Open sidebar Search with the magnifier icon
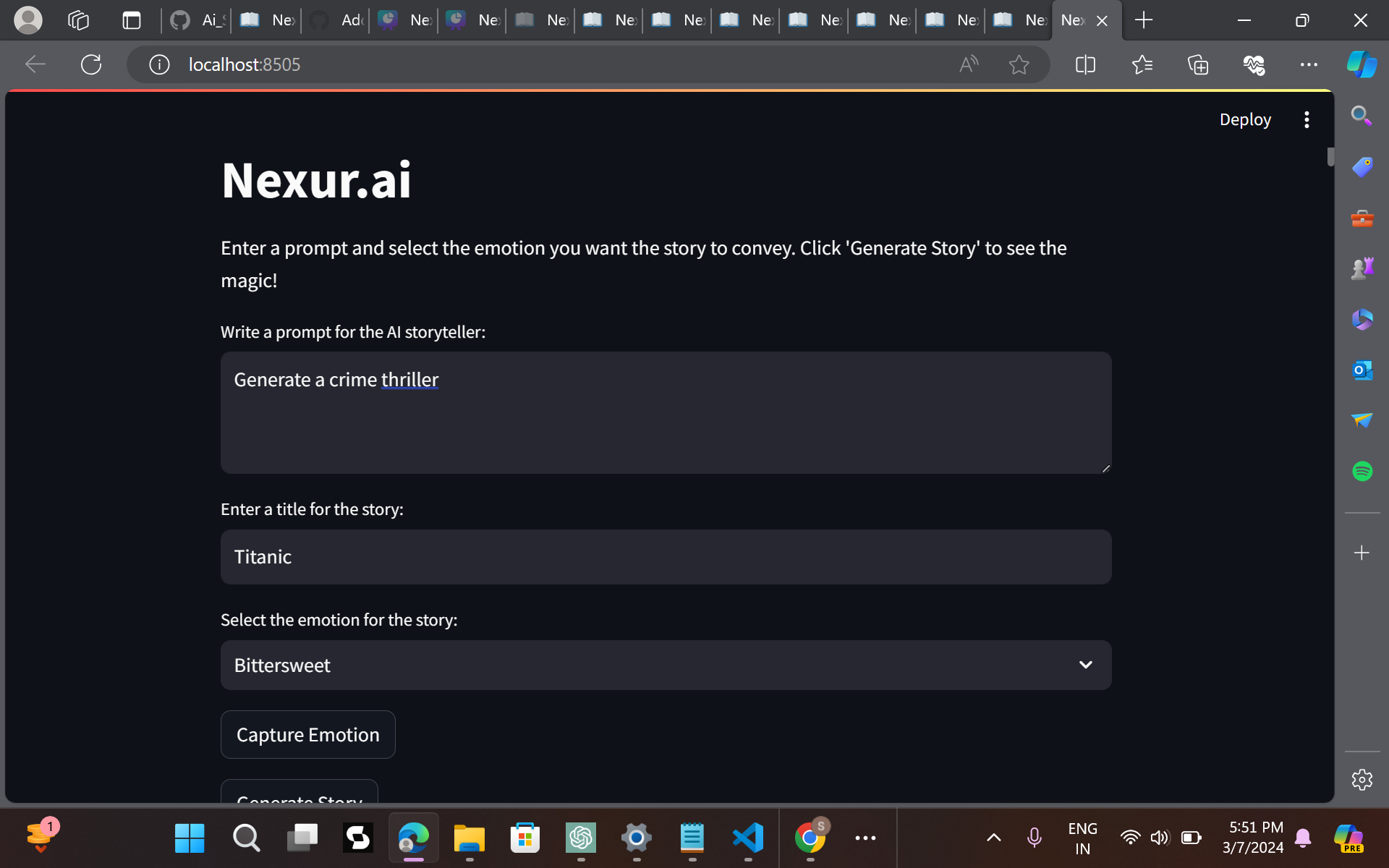The width and height of the screenshot is (1389, 868). [x=1362, y=115]
